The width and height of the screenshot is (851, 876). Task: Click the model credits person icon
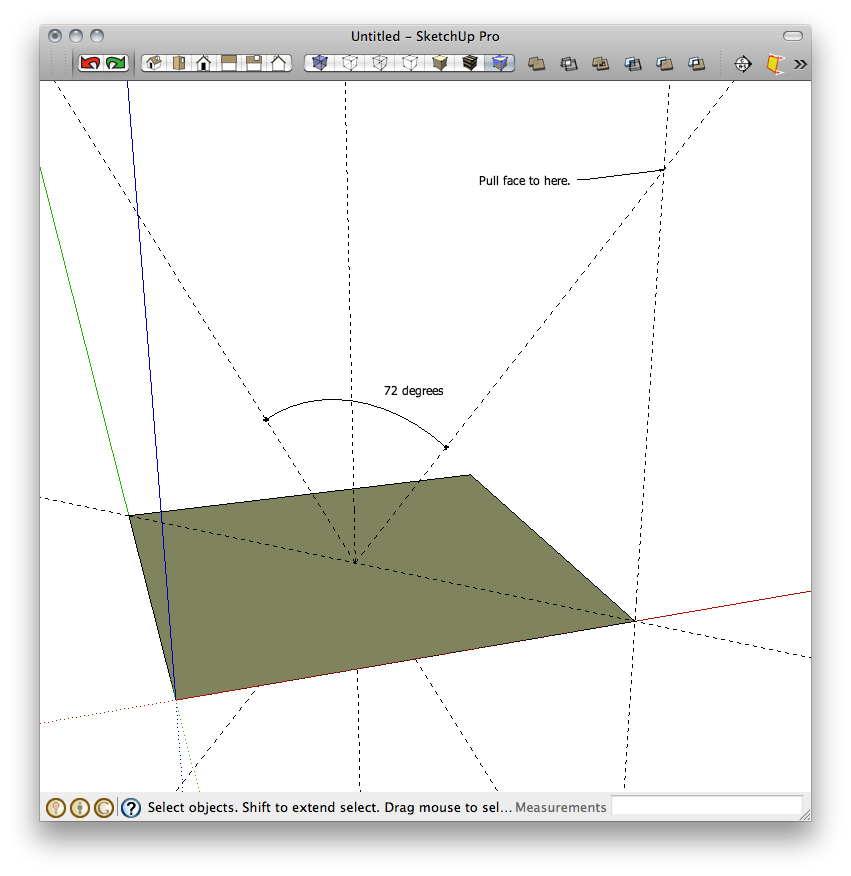(x=80, y=808)
